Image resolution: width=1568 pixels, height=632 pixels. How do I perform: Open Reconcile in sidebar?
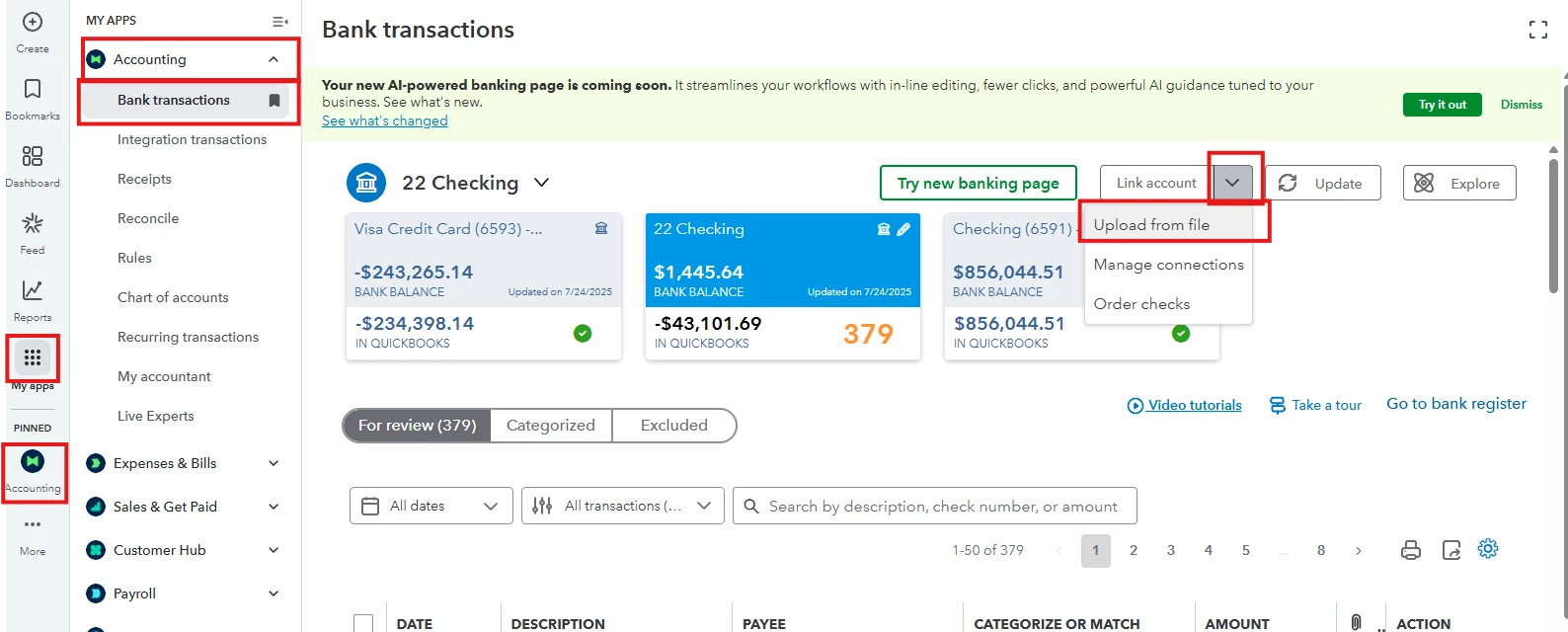coord(148,218)
